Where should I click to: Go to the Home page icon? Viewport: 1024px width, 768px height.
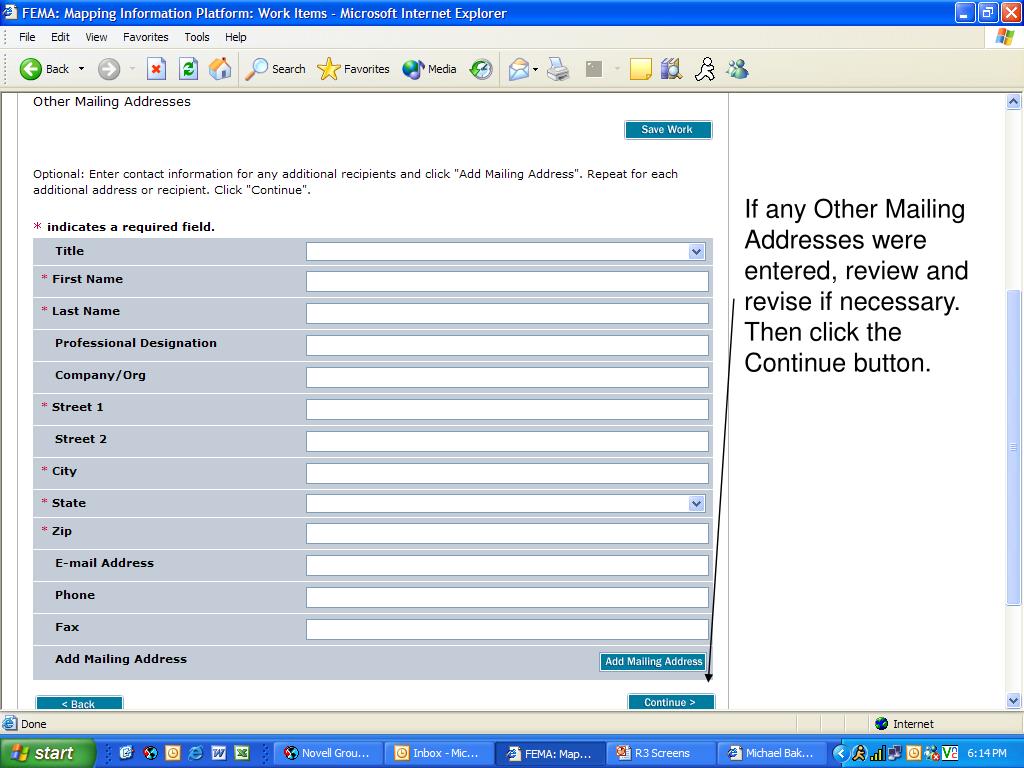point(220,69)
